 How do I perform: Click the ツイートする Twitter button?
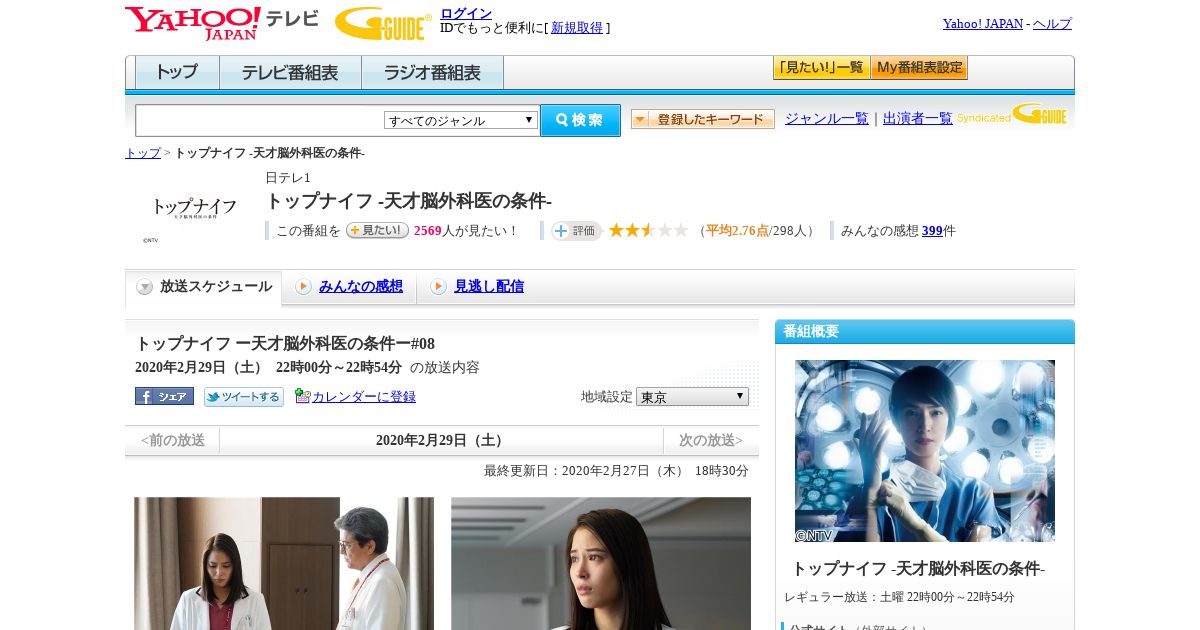click(244, 397)
